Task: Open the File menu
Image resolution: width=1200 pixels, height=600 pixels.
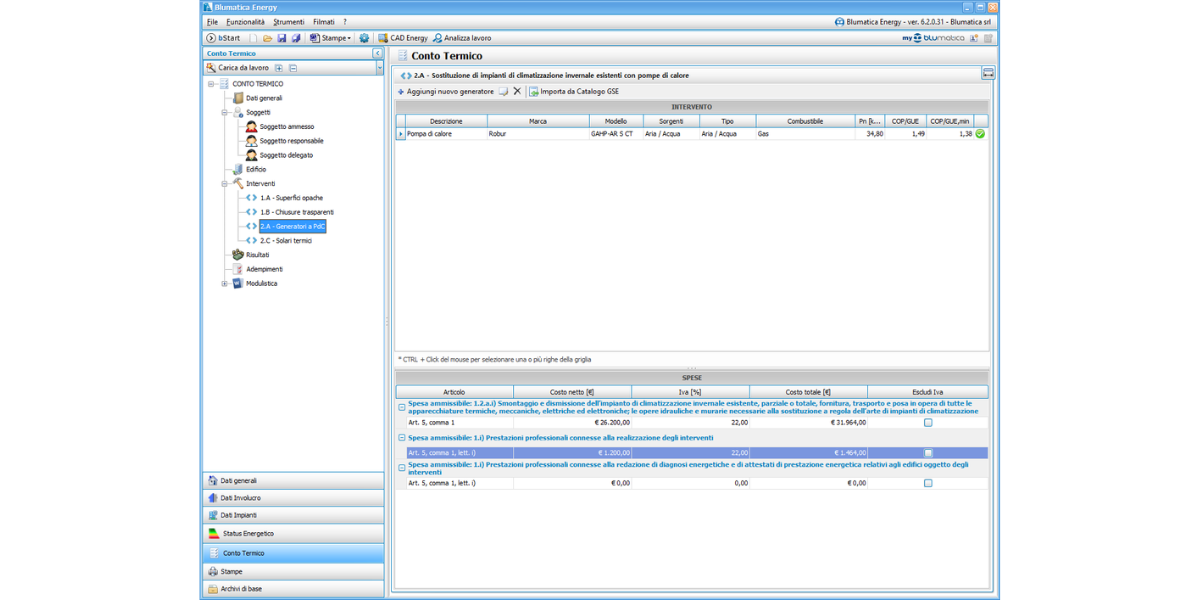Action: (212, 21)
